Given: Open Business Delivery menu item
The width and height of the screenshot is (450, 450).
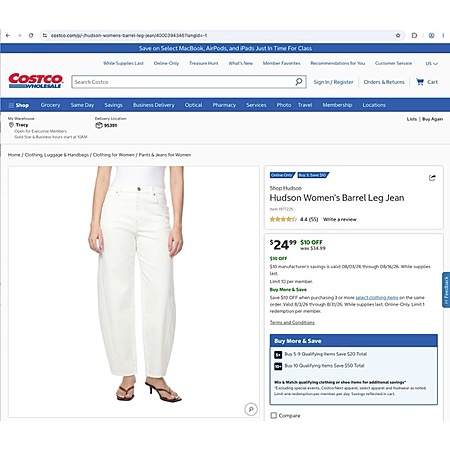Looking at the screenshot, I should [x=154, y=105].
